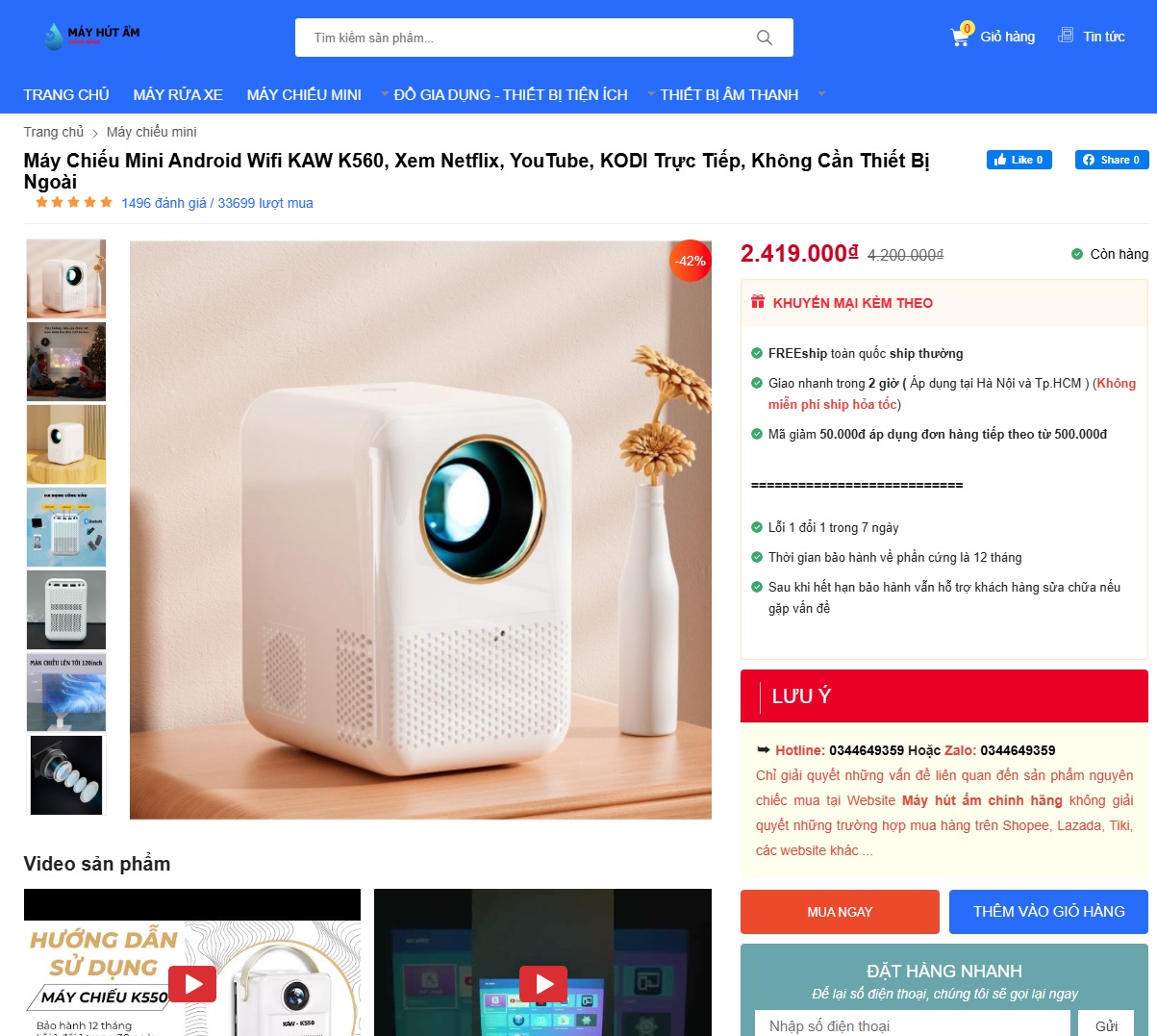The height and width of the screenshot is (1036, 1157).
Task: Expand the Đồ gia dụng dropdown menu
Action: point(386,94)
